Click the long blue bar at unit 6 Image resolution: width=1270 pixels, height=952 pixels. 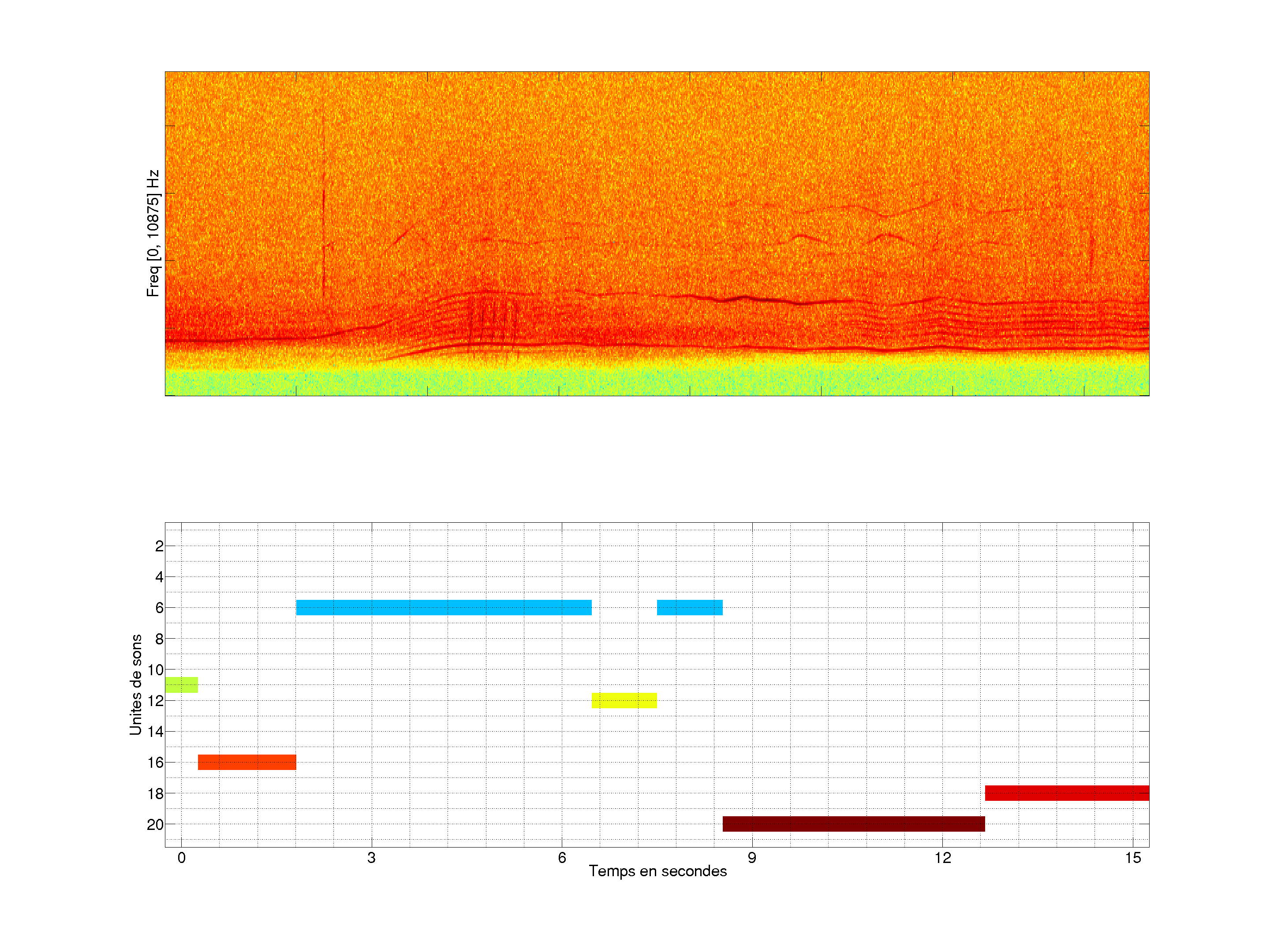(x=443, y=607)
